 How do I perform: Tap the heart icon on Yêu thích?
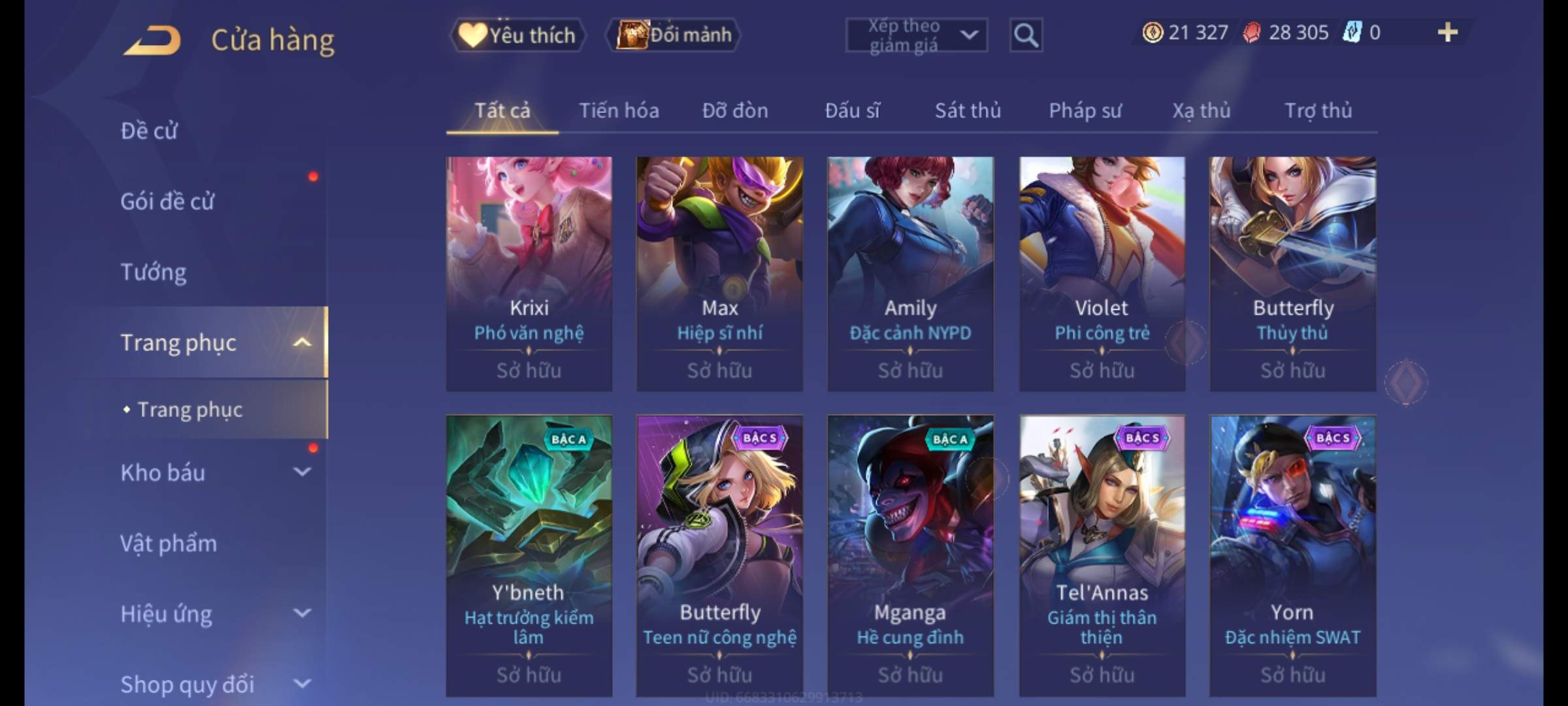[x=472, y=35]
